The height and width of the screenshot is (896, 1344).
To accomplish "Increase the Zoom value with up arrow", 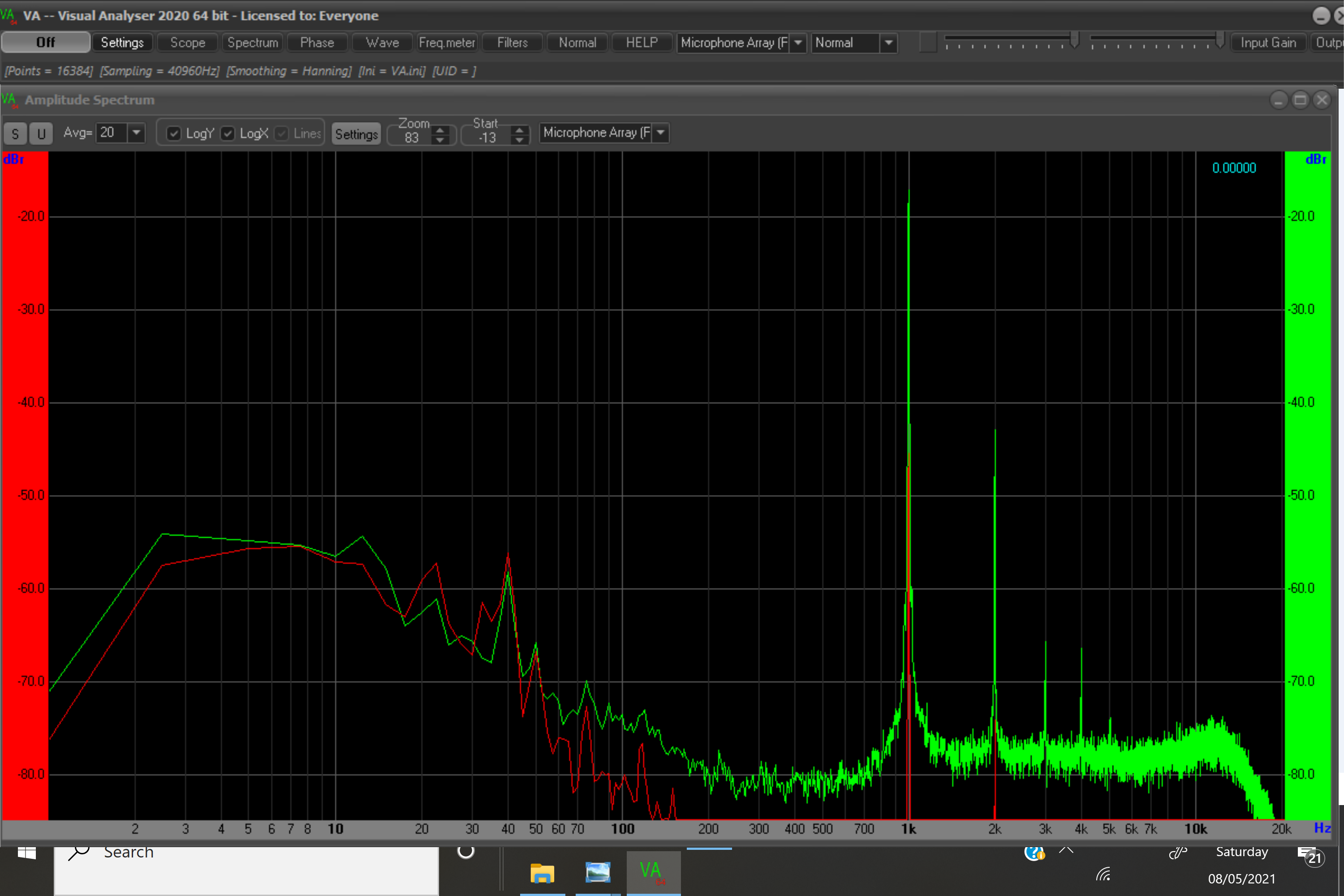I will point(439,131).
